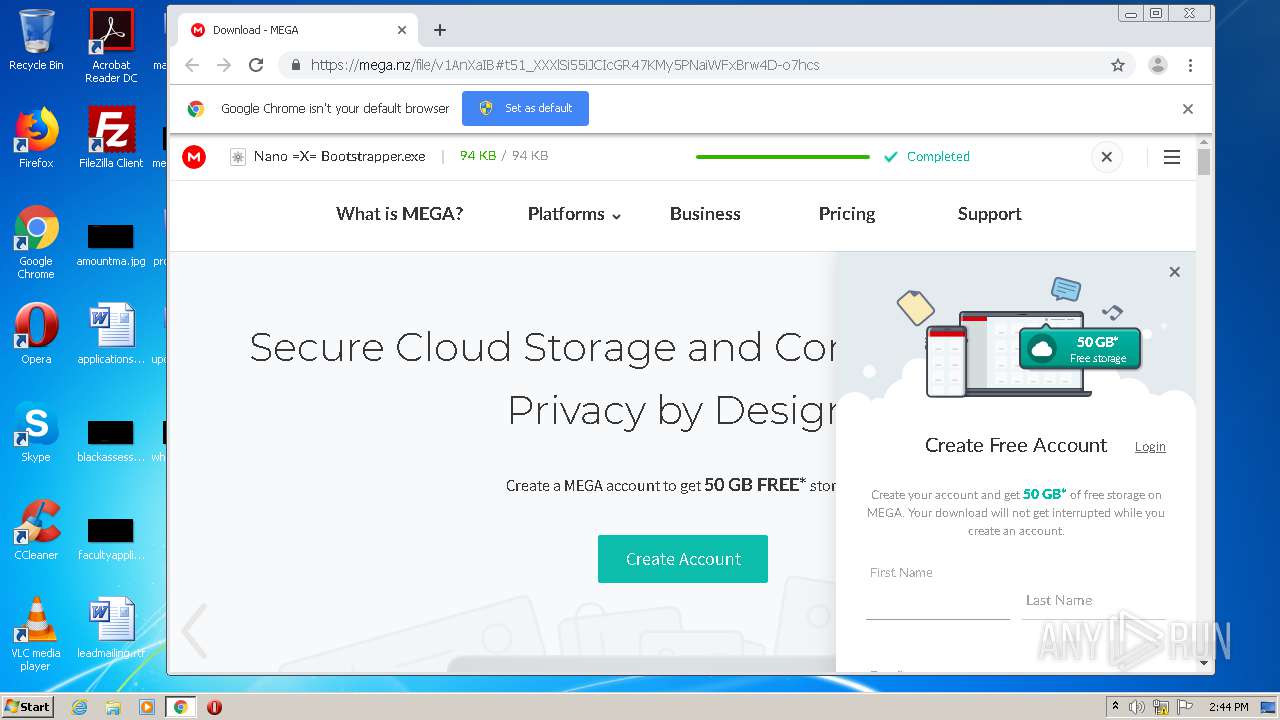This screenshot has width=1280, height=720.
Task: Launch FileZilla Client shortcut
Action: 111,138
